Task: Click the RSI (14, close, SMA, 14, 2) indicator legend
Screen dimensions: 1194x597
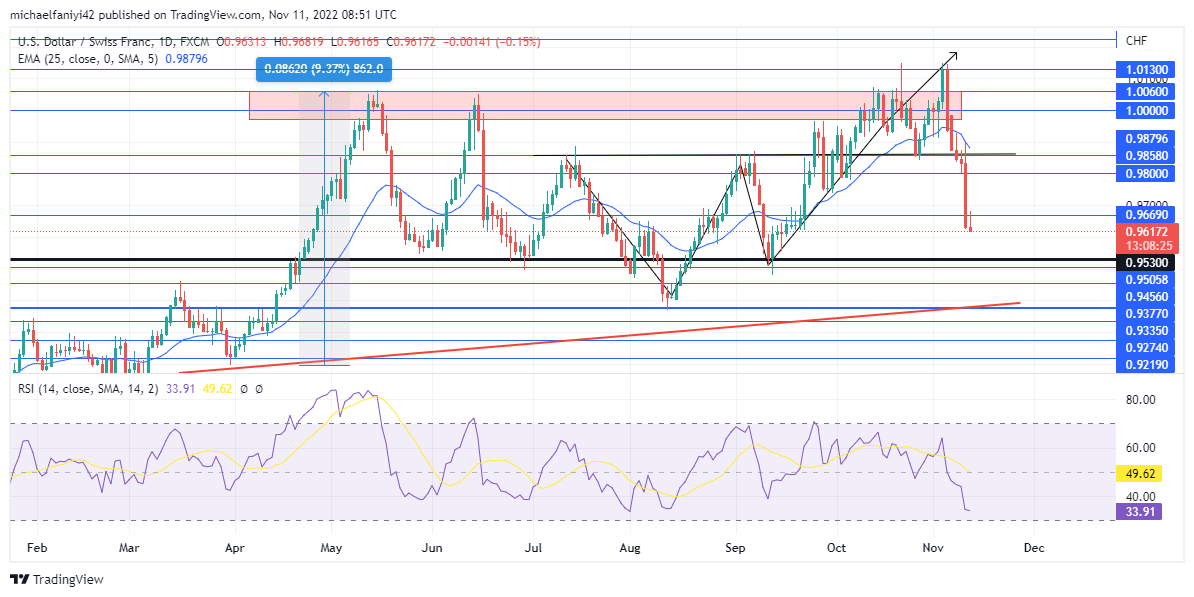Action: tap(88, 388)
